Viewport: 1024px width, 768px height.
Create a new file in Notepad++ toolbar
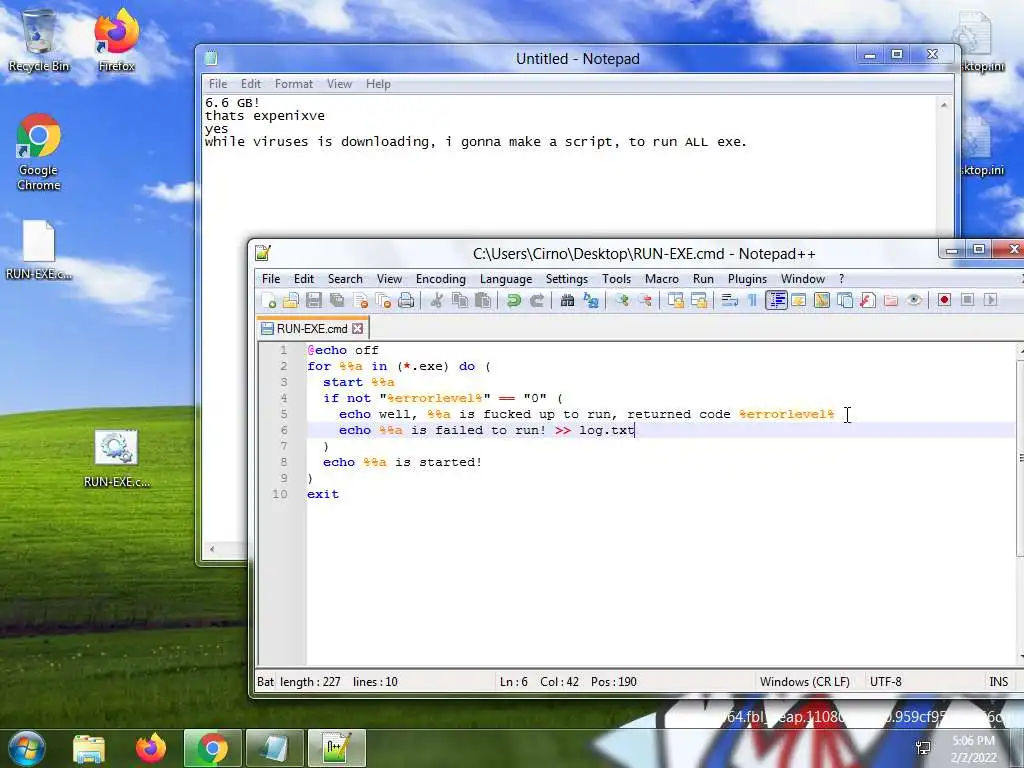click(x=268, y=300)
